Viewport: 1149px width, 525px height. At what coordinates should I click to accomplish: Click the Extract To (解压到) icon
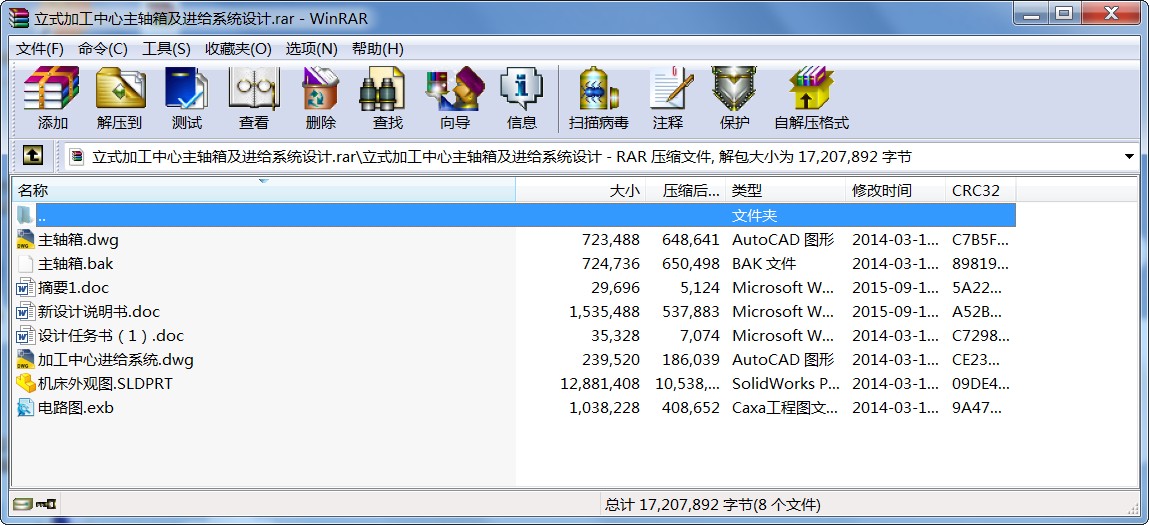point(119,98)
